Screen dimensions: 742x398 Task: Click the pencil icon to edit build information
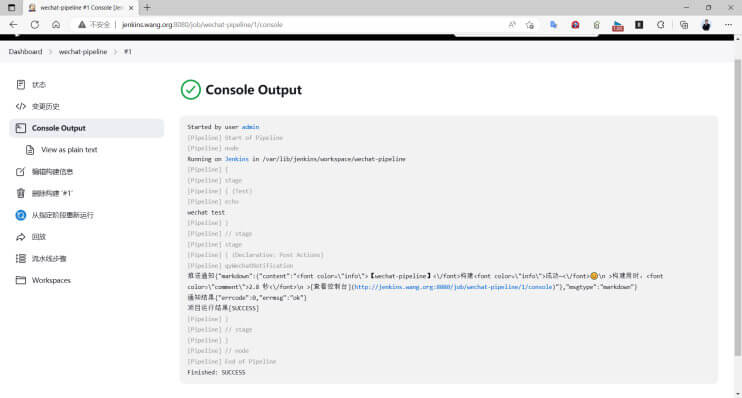[20, 172]
